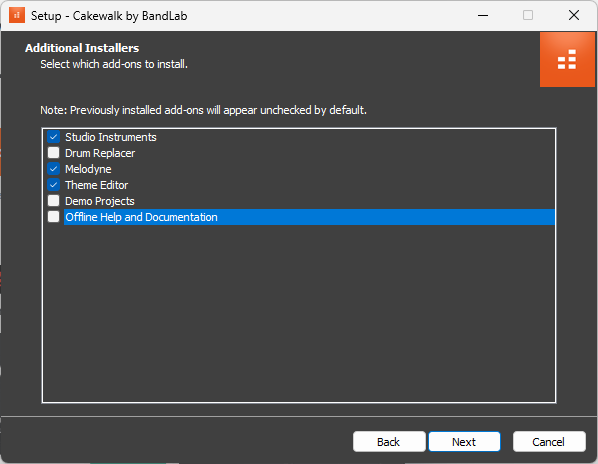Uncheck the Studio Instruments checkbox
The image size is (598, 464).
pyautogui.click(x=53, y=136)
